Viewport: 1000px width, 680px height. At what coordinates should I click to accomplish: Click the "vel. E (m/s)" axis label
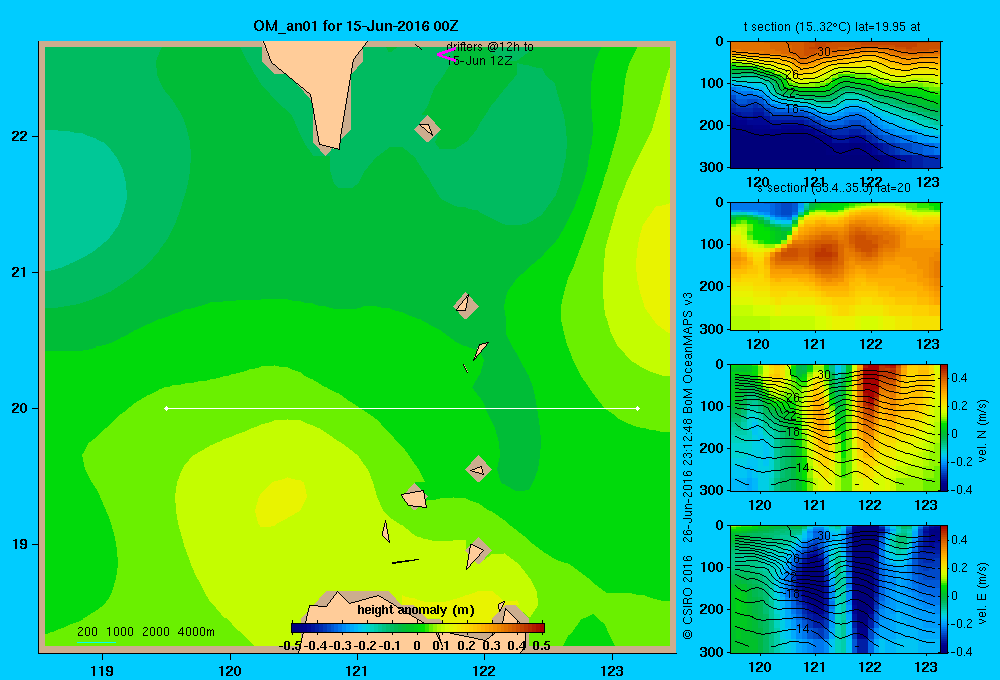point(982,592)
